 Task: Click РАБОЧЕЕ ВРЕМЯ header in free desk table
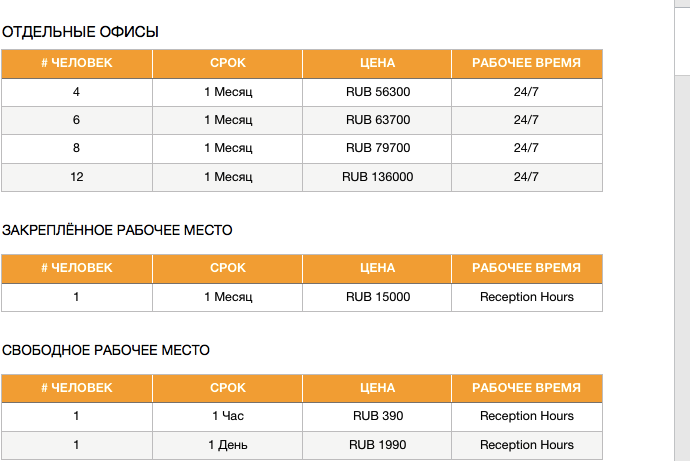(527, 388)
